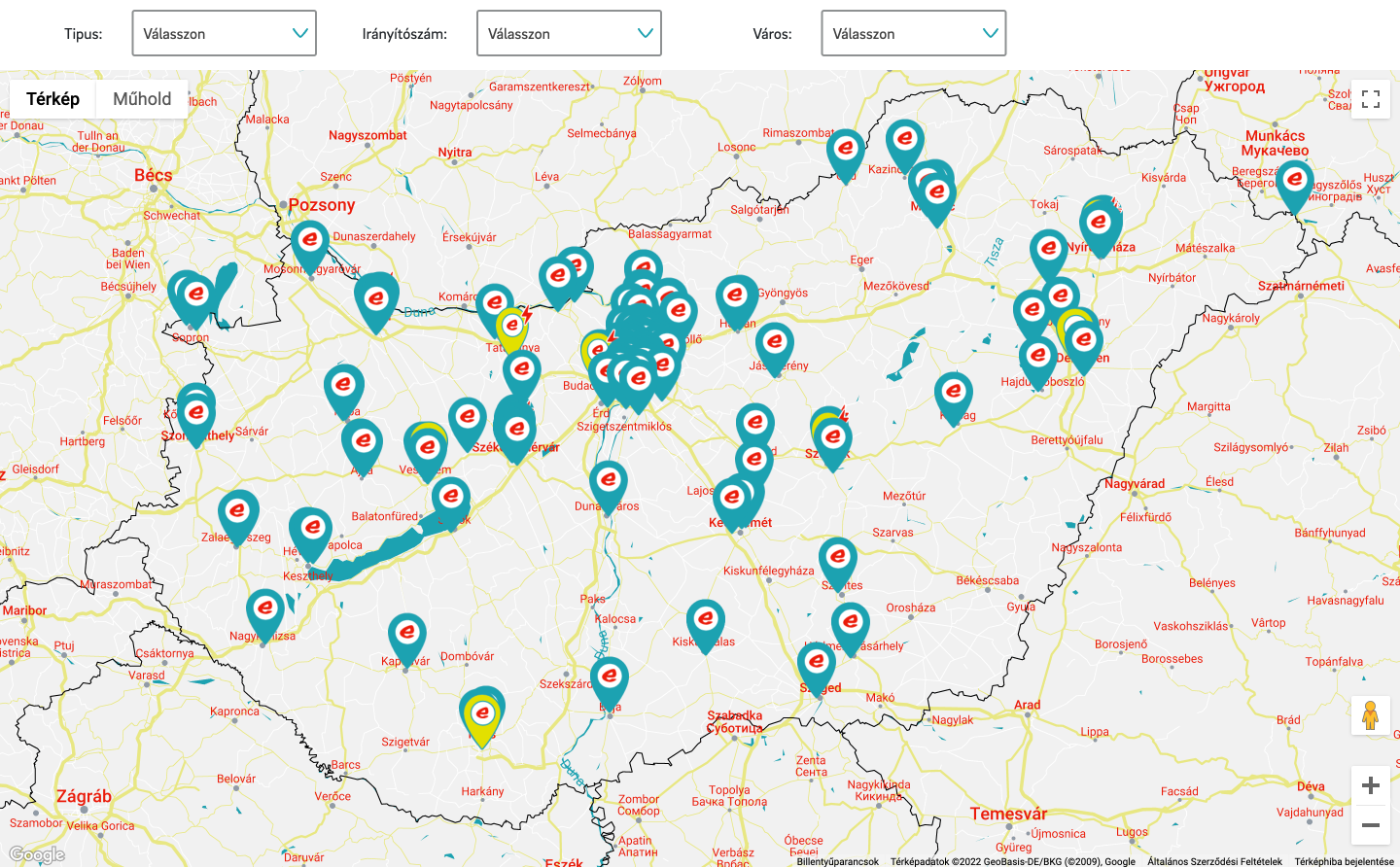Screen dimensions: 1400x868
Task: Open the Város dropdown
Action: click(913, 33)
